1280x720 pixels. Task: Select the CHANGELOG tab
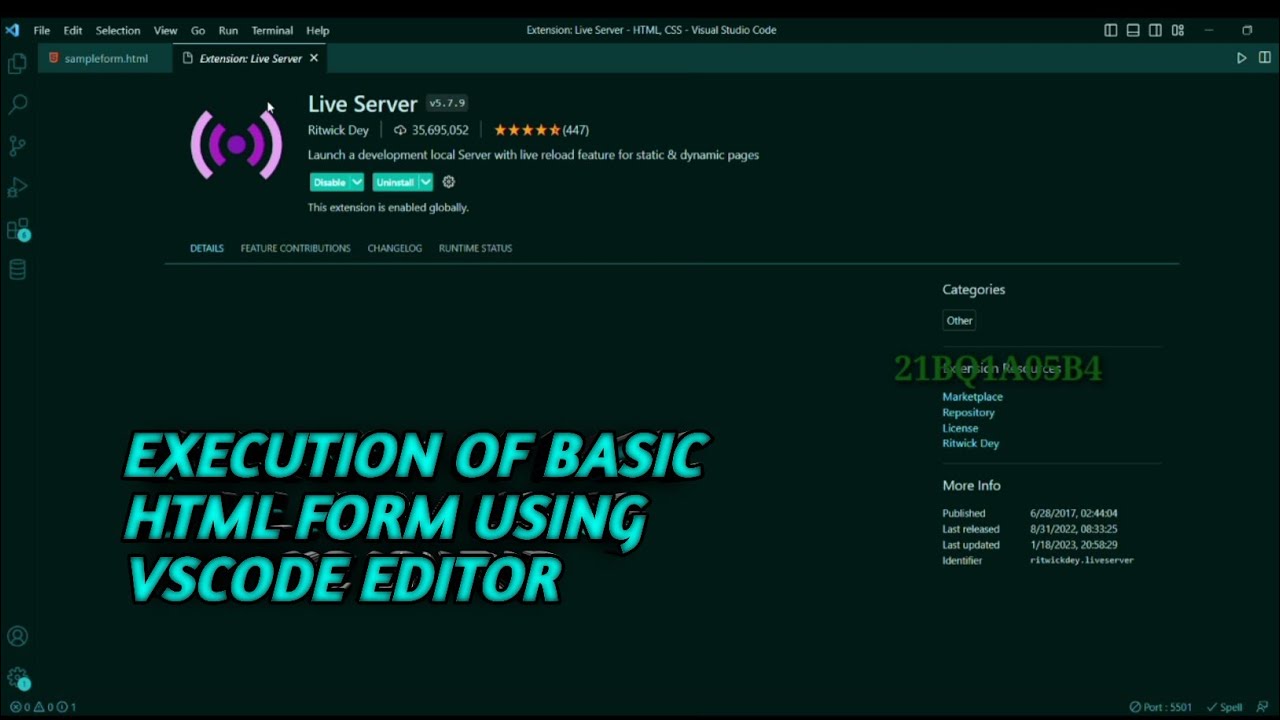(394, 248)
